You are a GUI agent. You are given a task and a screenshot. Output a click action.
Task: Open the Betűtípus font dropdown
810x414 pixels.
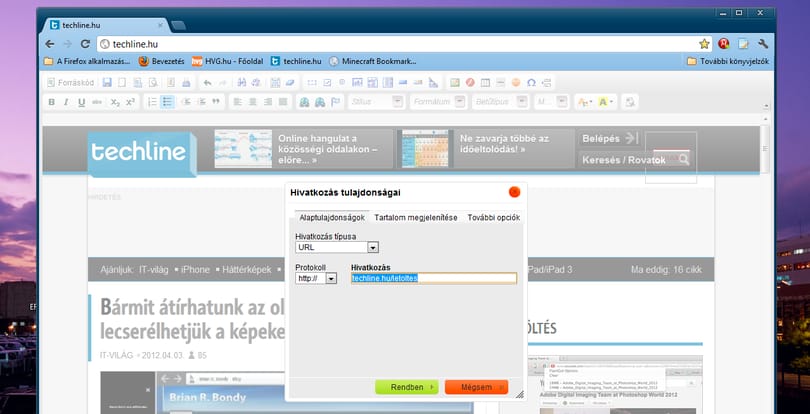point(500,102)
